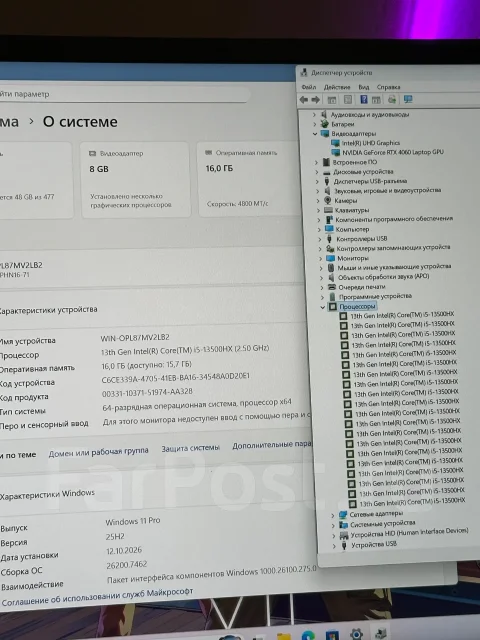Expand Мыши и иные указывающие устройства
This screenshot has height=640, width=480.
[321, 268]
